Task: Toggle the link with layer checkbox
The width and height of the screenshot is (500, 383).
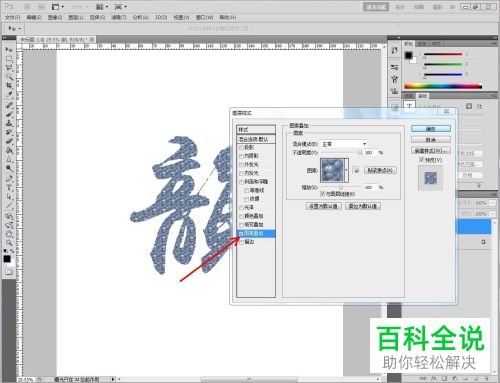Action: 322,194
